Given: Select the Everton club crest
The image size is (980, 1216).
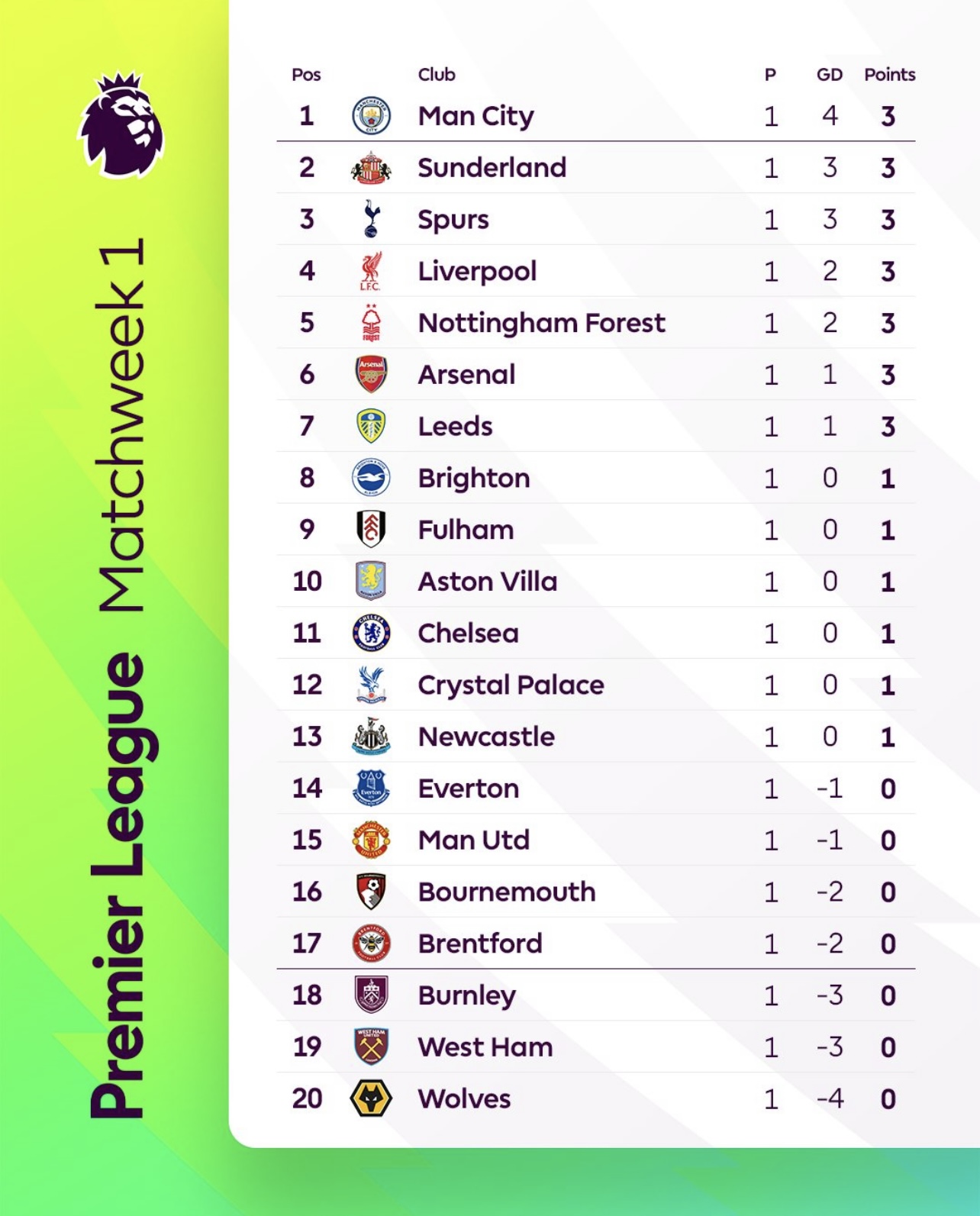Looking at the screenshot, I should point(371,788).
